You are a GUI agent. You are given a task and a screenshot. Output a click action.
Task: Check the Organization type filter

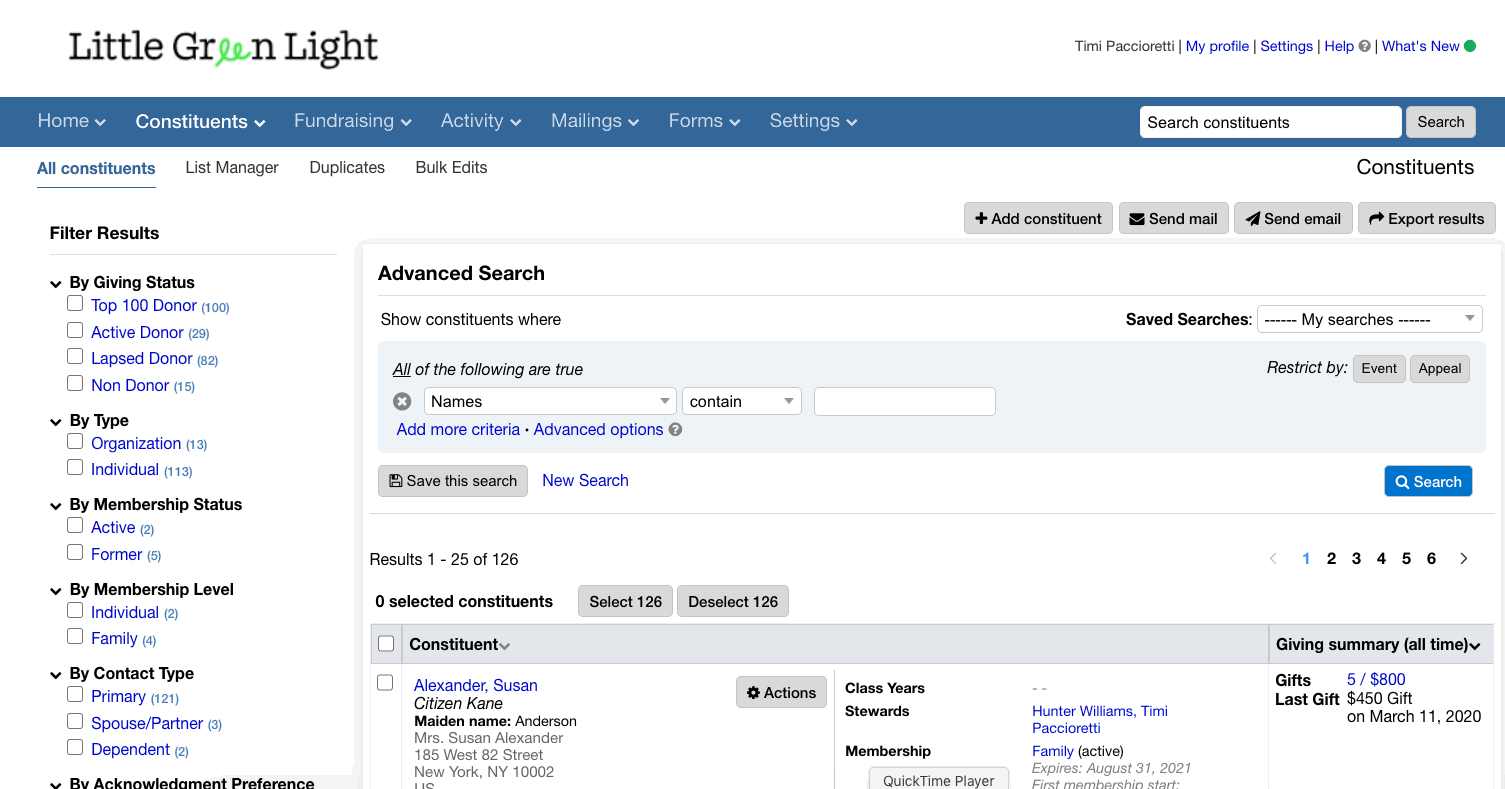(75, 441)
